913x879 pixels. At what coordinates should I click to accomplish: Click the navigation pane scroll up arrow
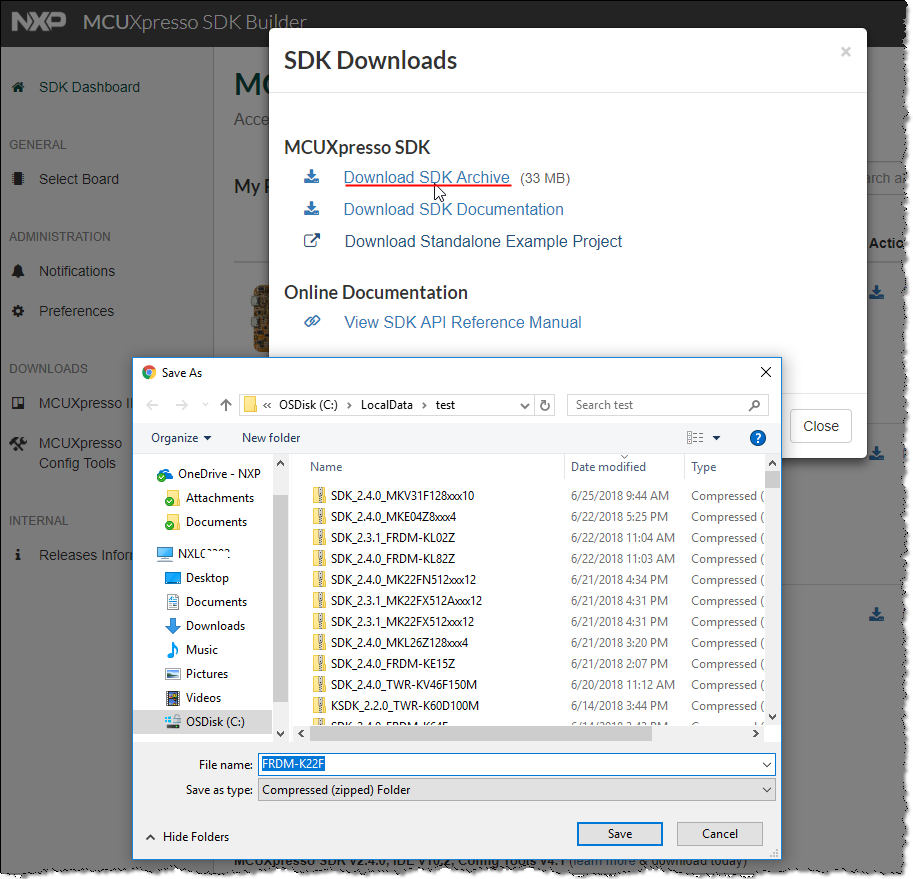(280, 464)
